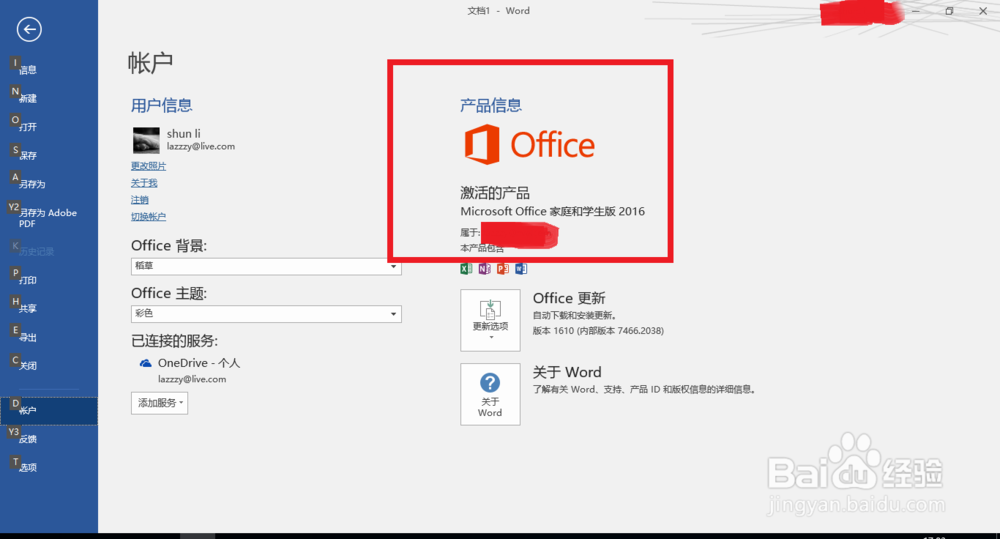The height and width of the screenshot is (539, 1000).
Task: Select 新建 in the sidebar
Action: pyautogui.click(x=27, y=98)
